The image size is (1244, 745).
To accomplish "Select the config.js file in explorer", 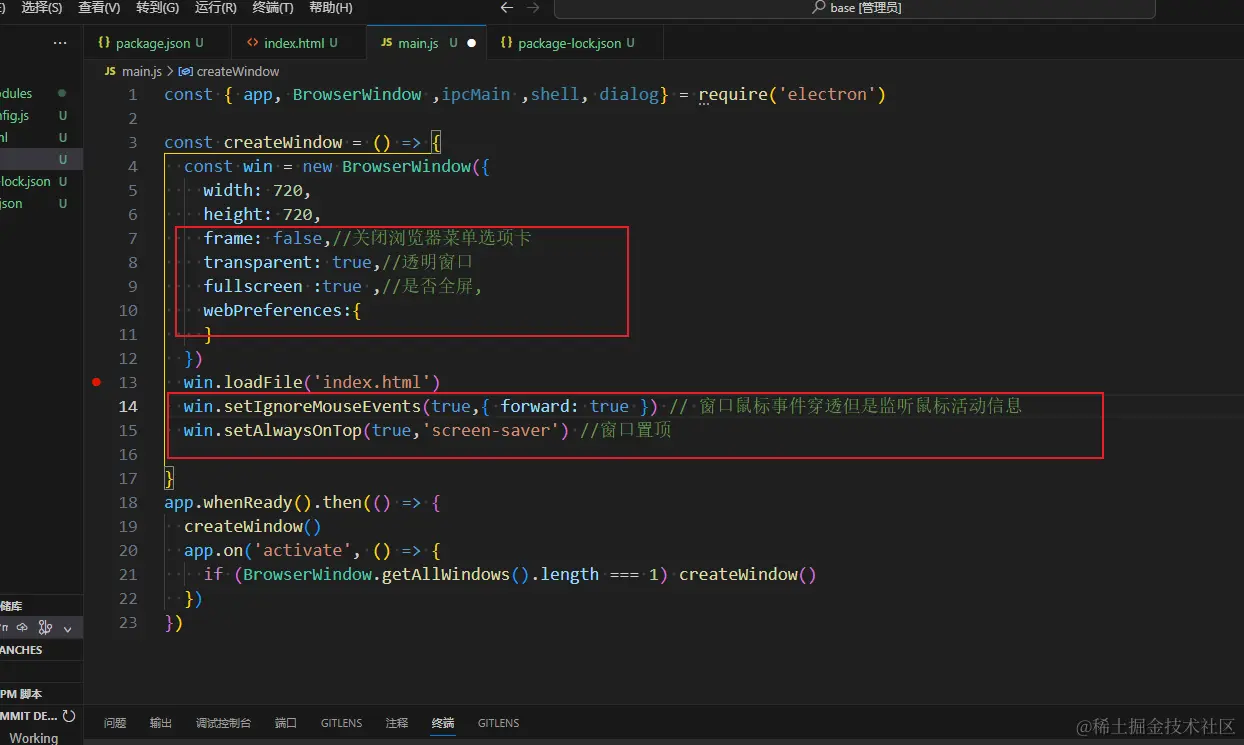I will tap(41, 116).
